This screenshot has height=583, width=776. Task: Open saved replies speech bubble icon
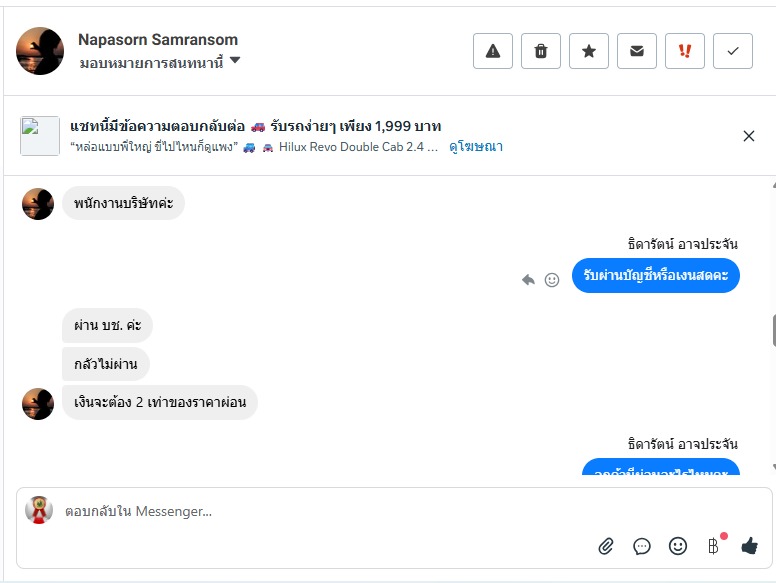click(x=642, y=546)
